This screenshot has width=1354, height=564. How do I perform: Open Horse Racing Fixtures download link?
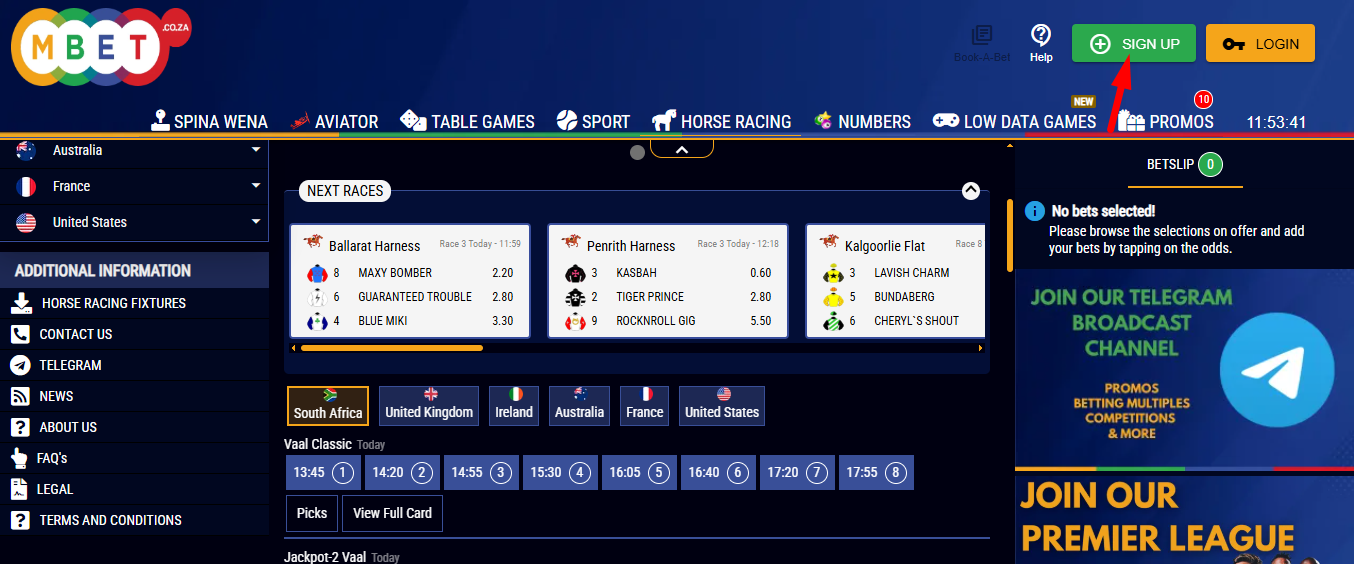point(113,303)
